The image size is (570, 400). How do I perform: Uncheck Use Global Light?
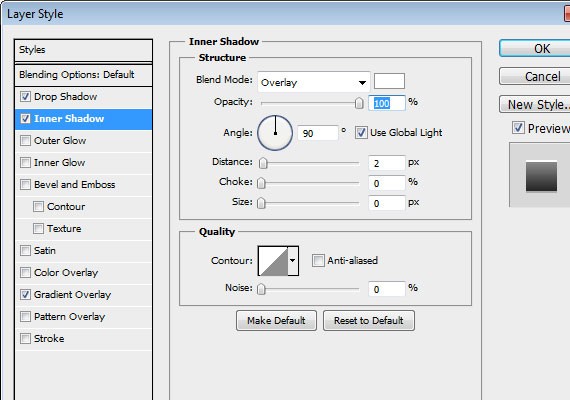(361, 133)
